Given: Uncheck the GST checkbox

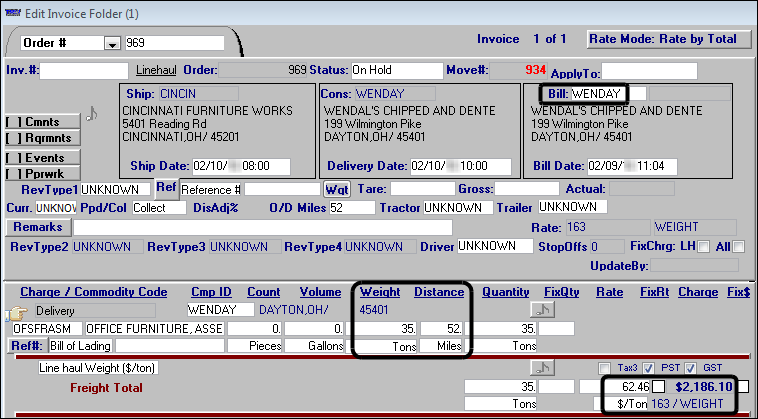Looking at the screenshot, I should (690, 368).
